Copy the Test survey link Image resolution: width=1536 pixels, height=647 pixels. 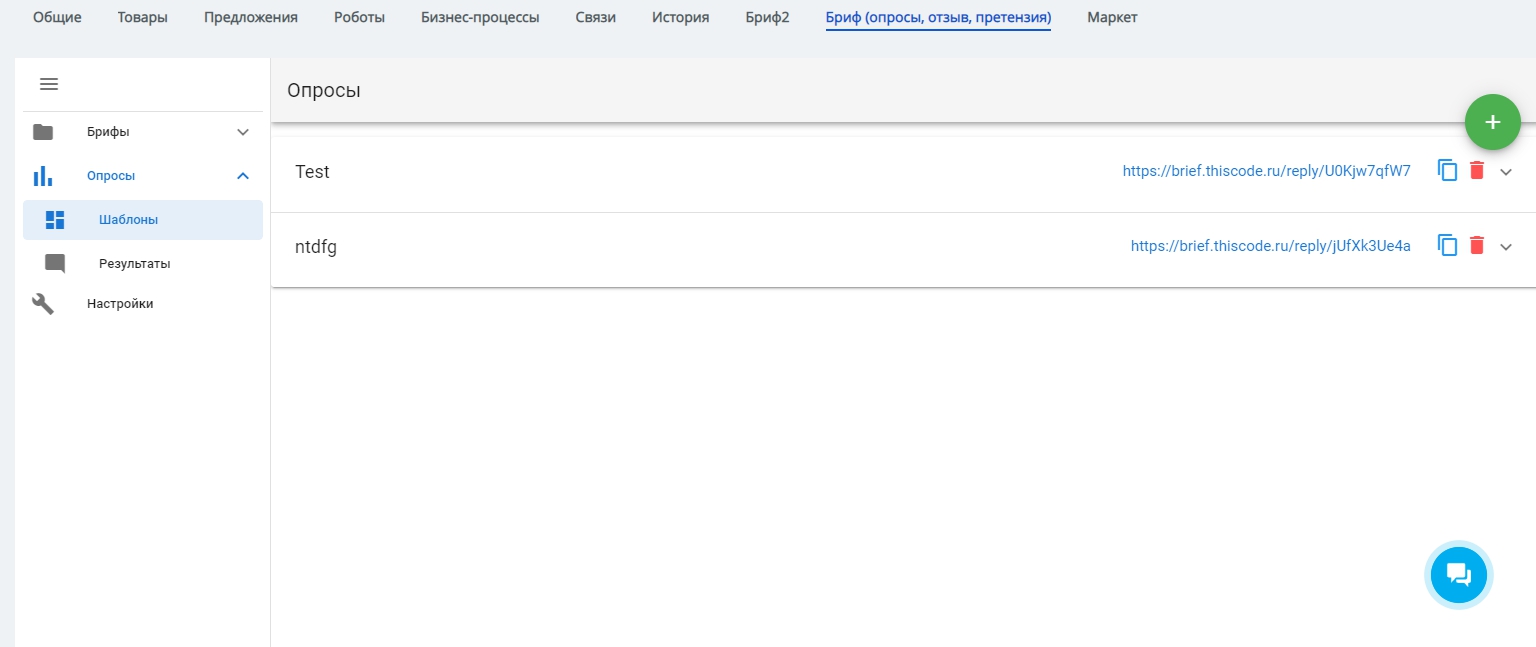pos(1447,171)
